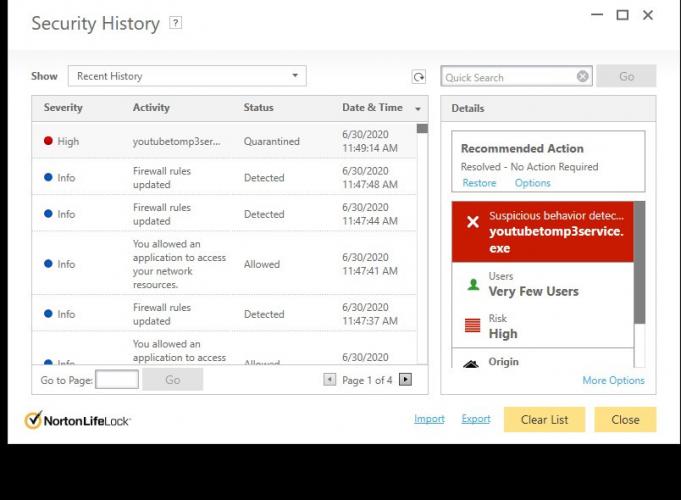Click the yellow Close button
The width and height of the screenshot is (681, 500).
(625, 420)
